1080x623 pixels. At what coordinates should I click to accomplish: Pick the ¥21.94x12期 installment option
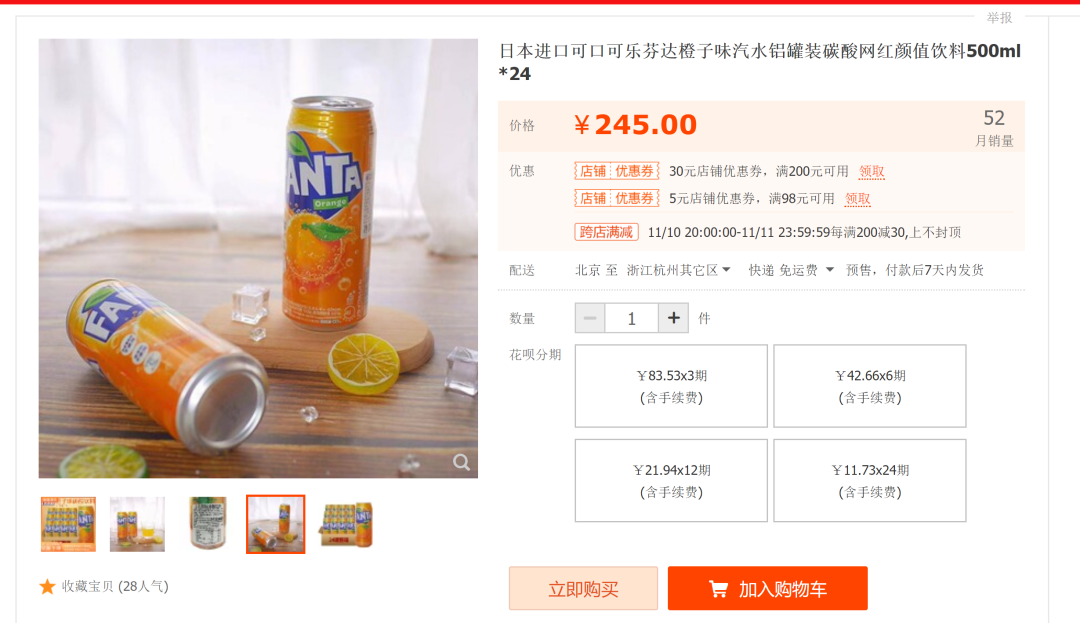[x=671, y=480]
